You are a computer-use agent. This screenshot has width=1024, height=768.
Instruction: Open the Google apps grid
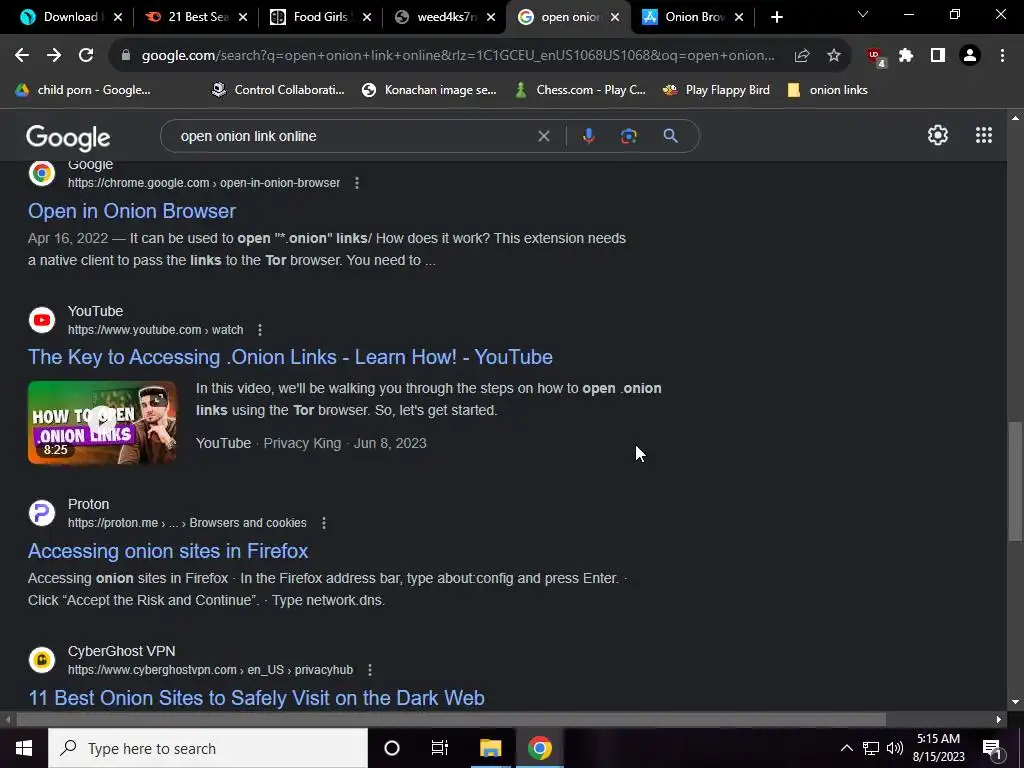984,135
